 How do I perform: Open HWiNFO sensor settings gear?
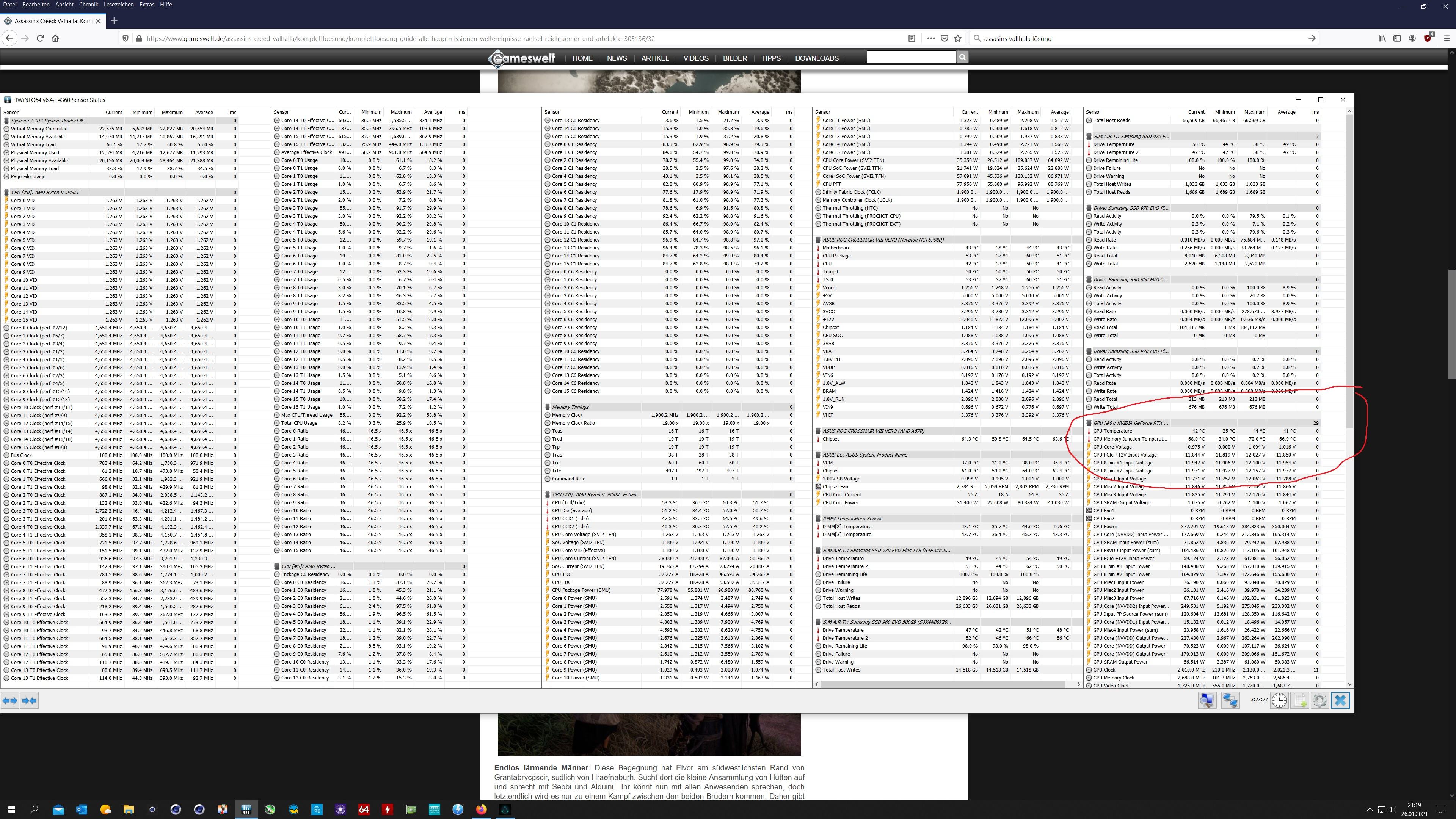point(1319,700)
